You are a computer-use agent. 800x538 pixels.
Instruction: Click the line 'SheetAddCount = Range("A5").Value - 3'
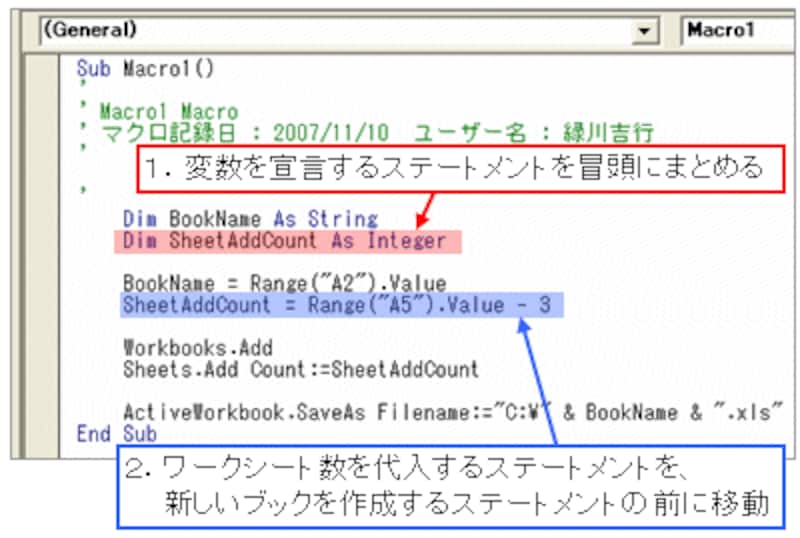[x=337, y=305]
